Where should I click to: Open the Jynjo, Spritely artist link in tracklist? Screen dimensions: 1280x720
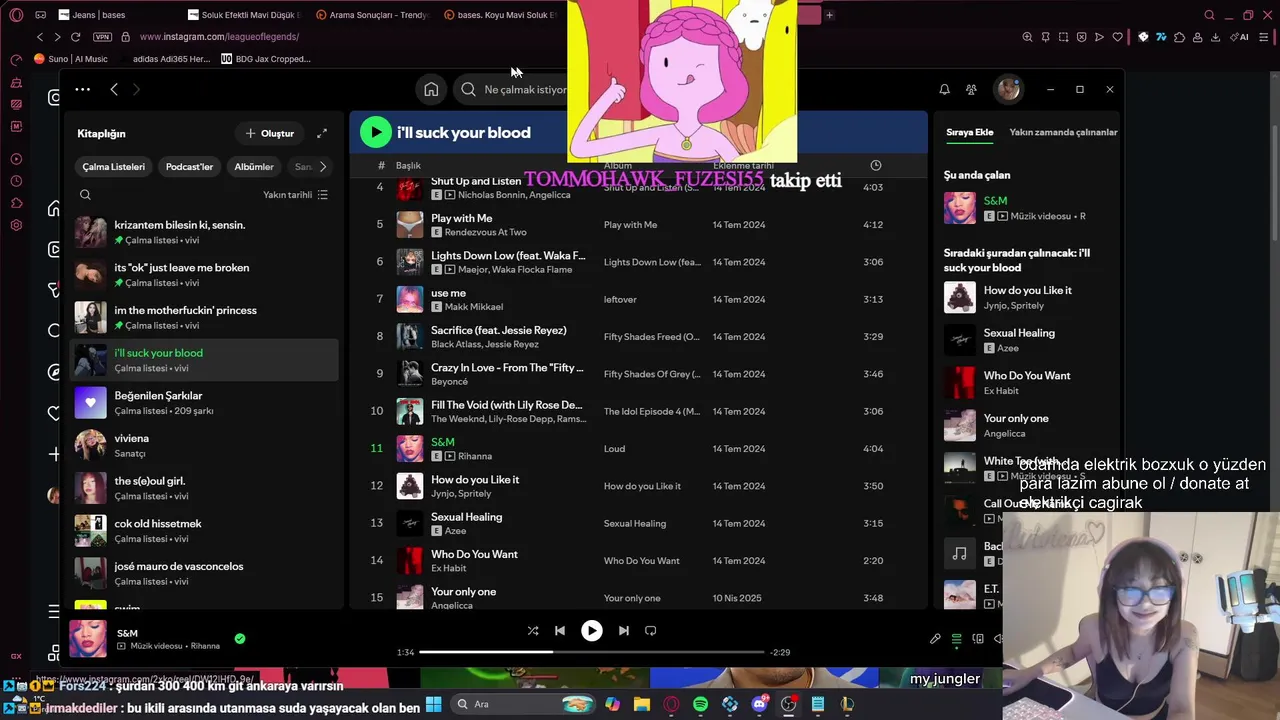[461, 493]
